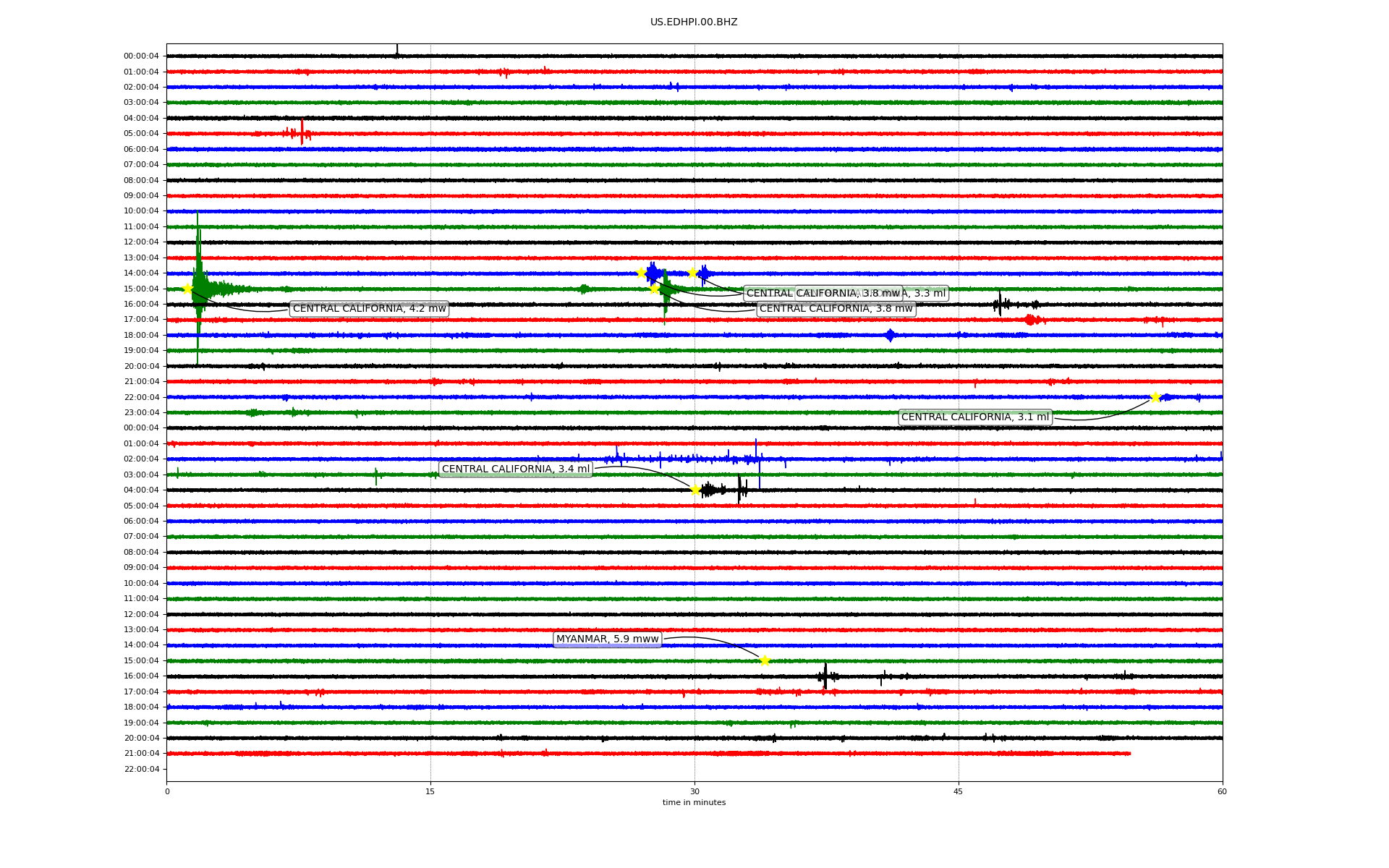Click the 'time in minutes' axis label

click(693, 803)
